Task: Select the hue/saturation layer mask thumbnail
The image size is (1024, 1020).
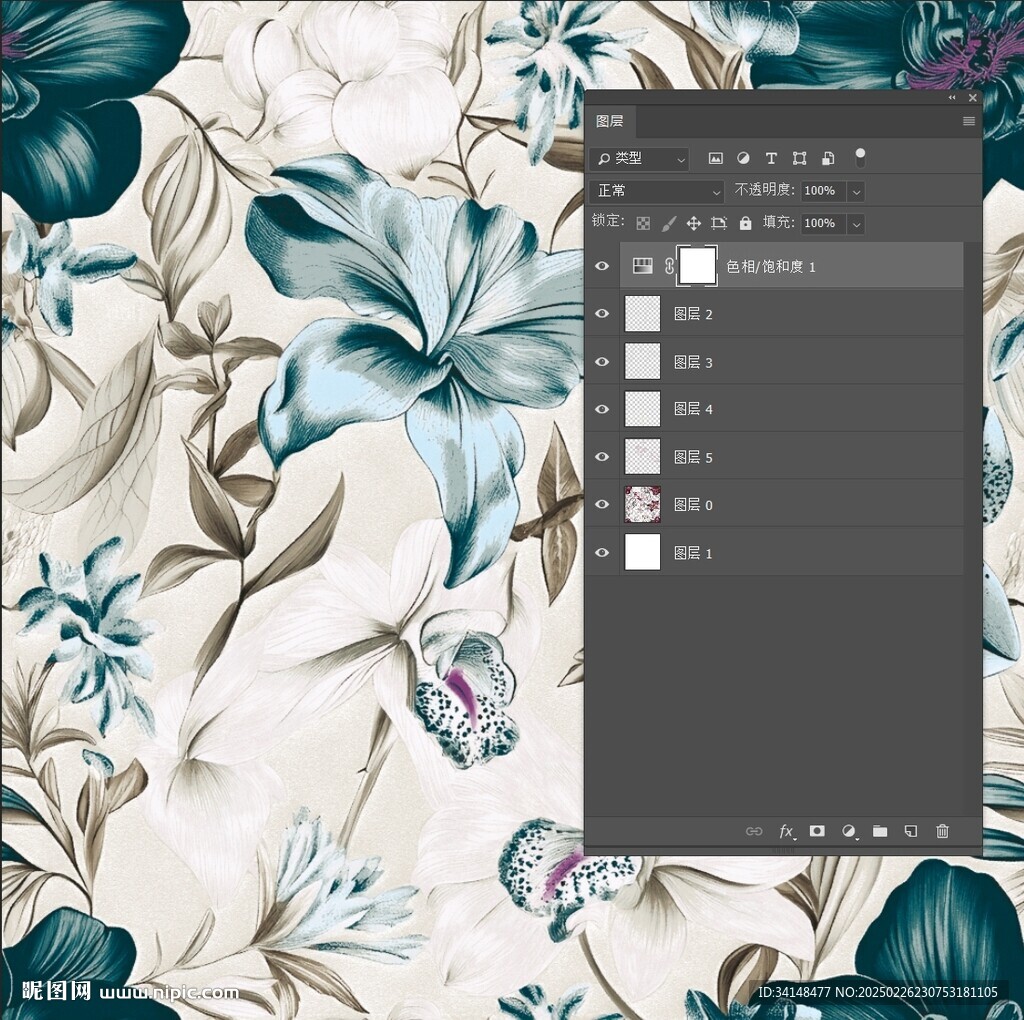Action: tap(697, 266)
